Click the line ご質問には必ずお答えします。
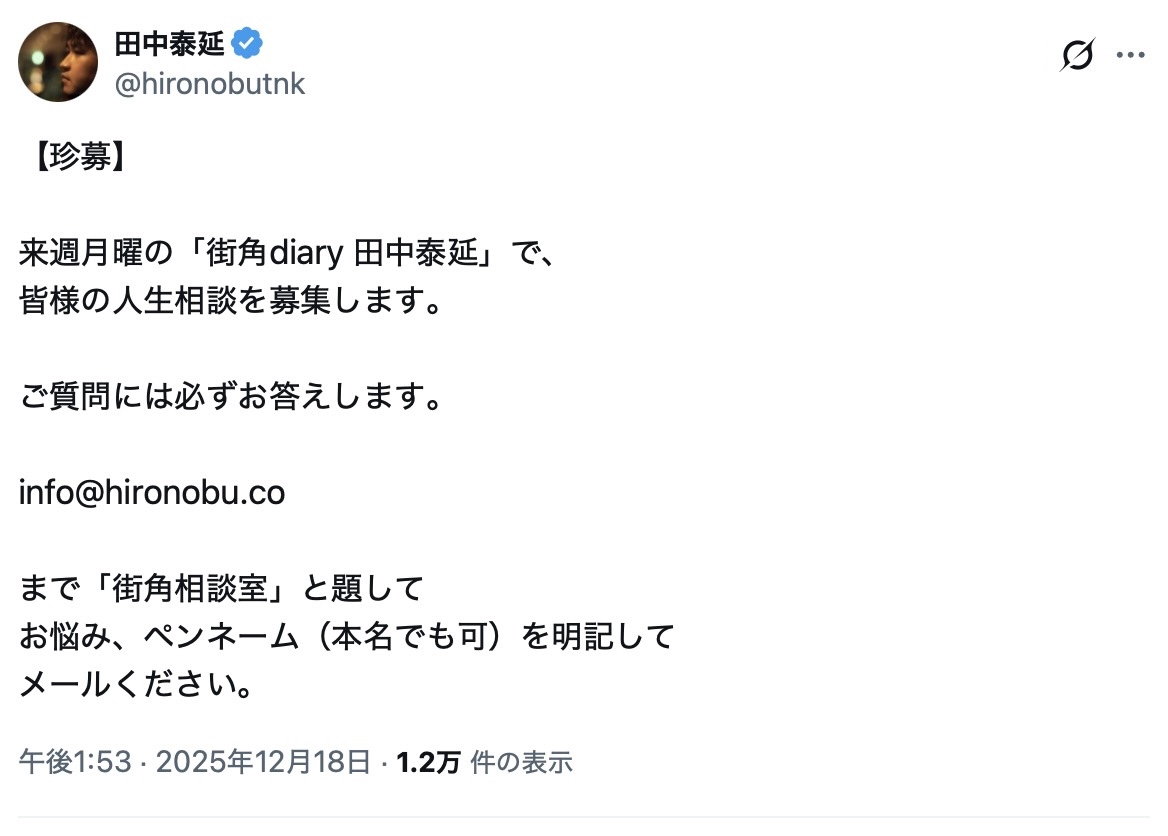Image resolution: width=1168 pixels, height=836 pixels. pyautogui.click(x=231, y=397)
